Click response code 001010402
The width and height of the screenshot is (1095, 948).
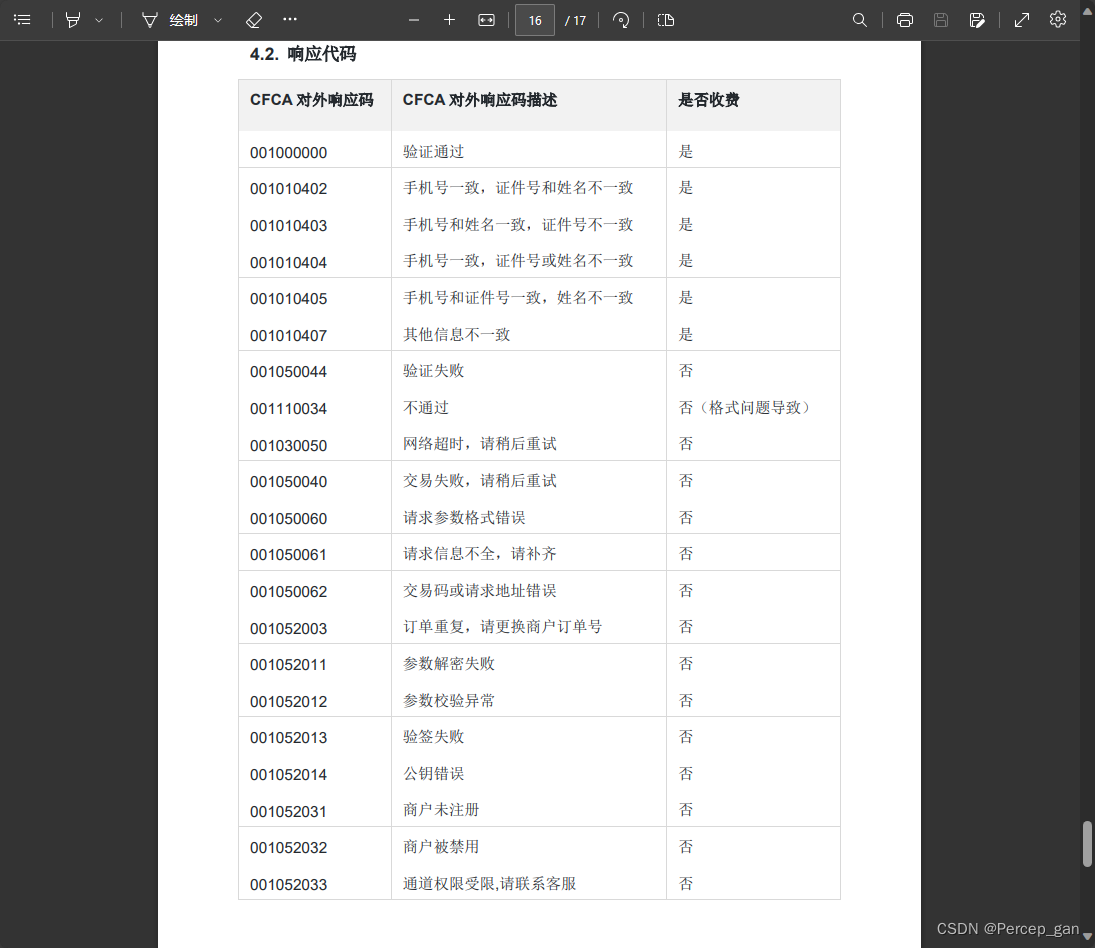click(x=288, y=189)
